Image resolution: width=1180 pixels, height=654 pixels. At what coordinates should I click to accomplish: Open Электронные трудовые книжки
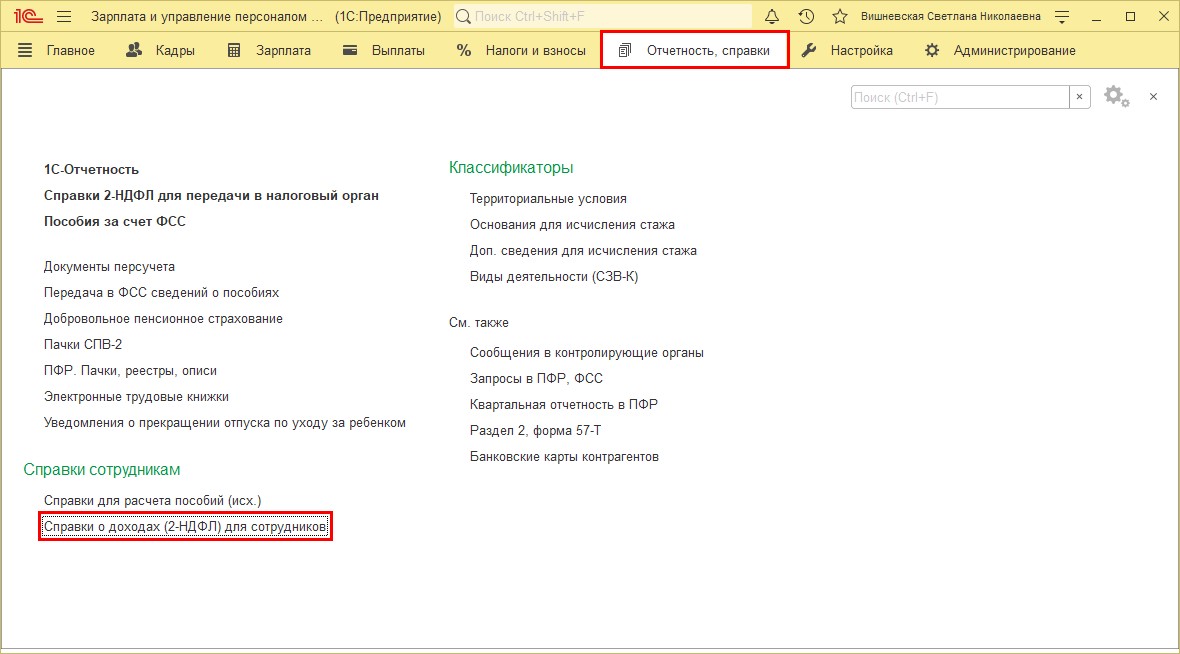[136, 397]
